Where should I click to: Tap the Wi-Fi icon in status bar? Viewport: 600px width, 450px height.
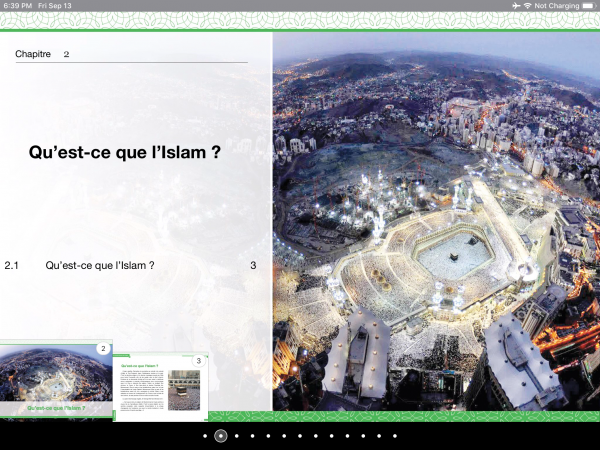pos(527,6)
